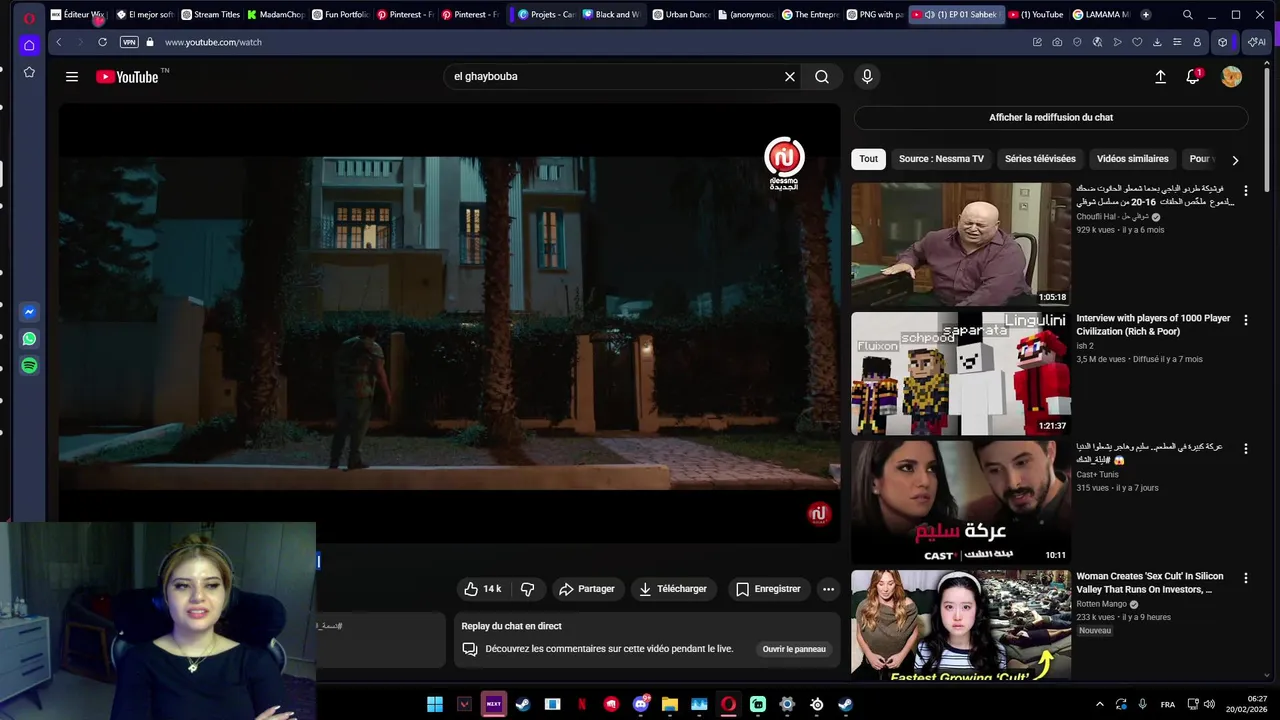Select Source : Nessma TV chip
The image size is (1280, 720).
[941, 159]
